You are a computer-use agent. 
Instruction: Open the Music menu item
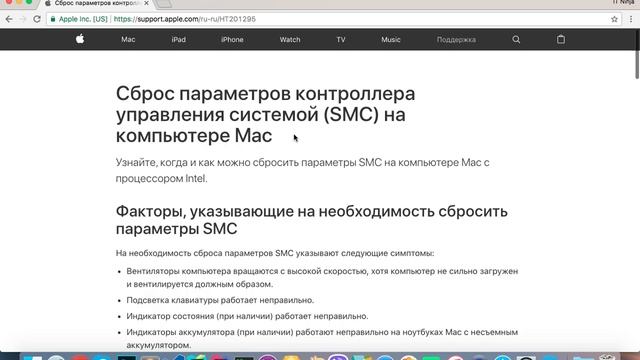[391, 40]
